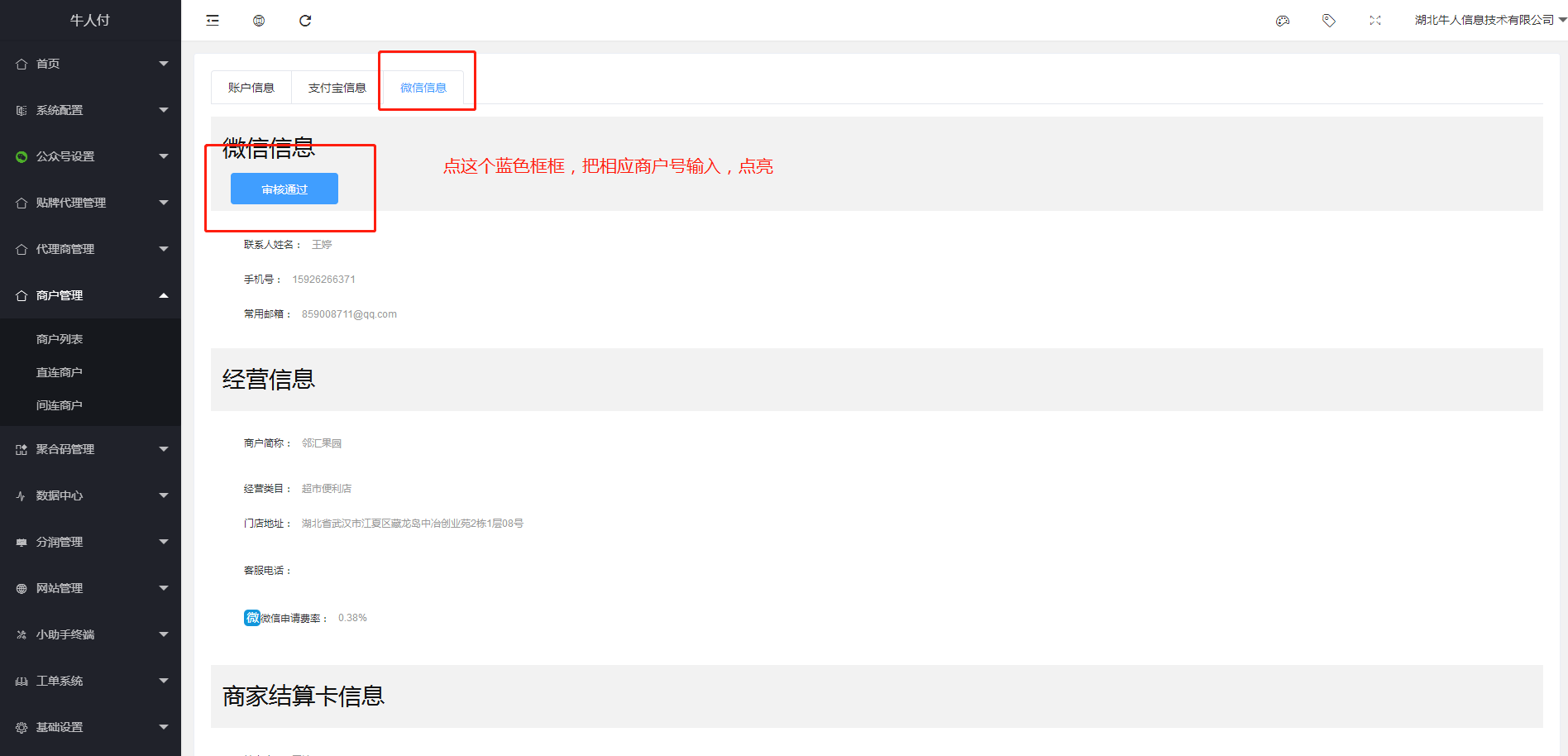Image resolution: width=1568 pixels, height=756 pixels.
Task: Open website globe icon in top bar
Action: [259, 21]
